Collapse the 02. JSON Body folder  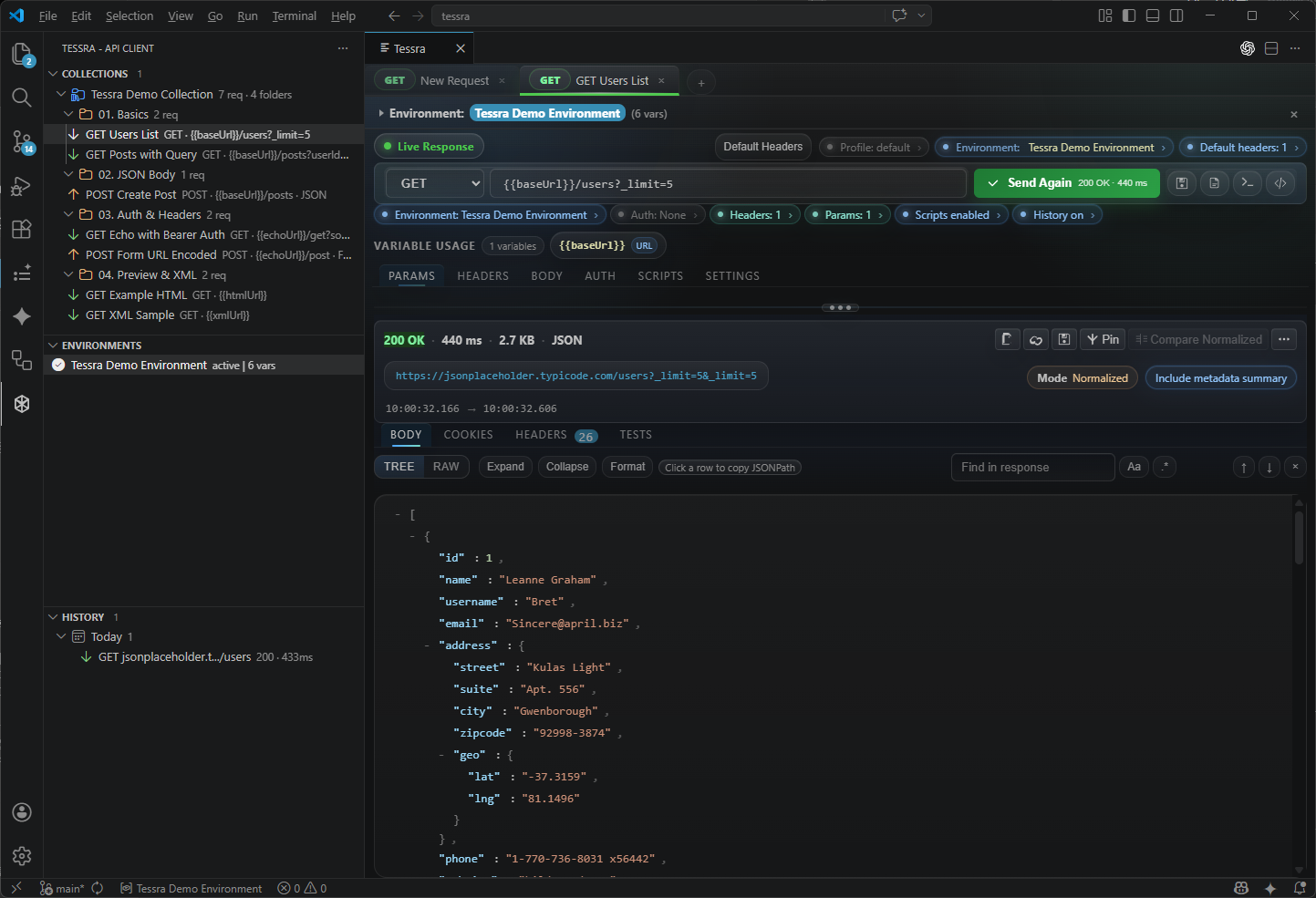[68, 174]
